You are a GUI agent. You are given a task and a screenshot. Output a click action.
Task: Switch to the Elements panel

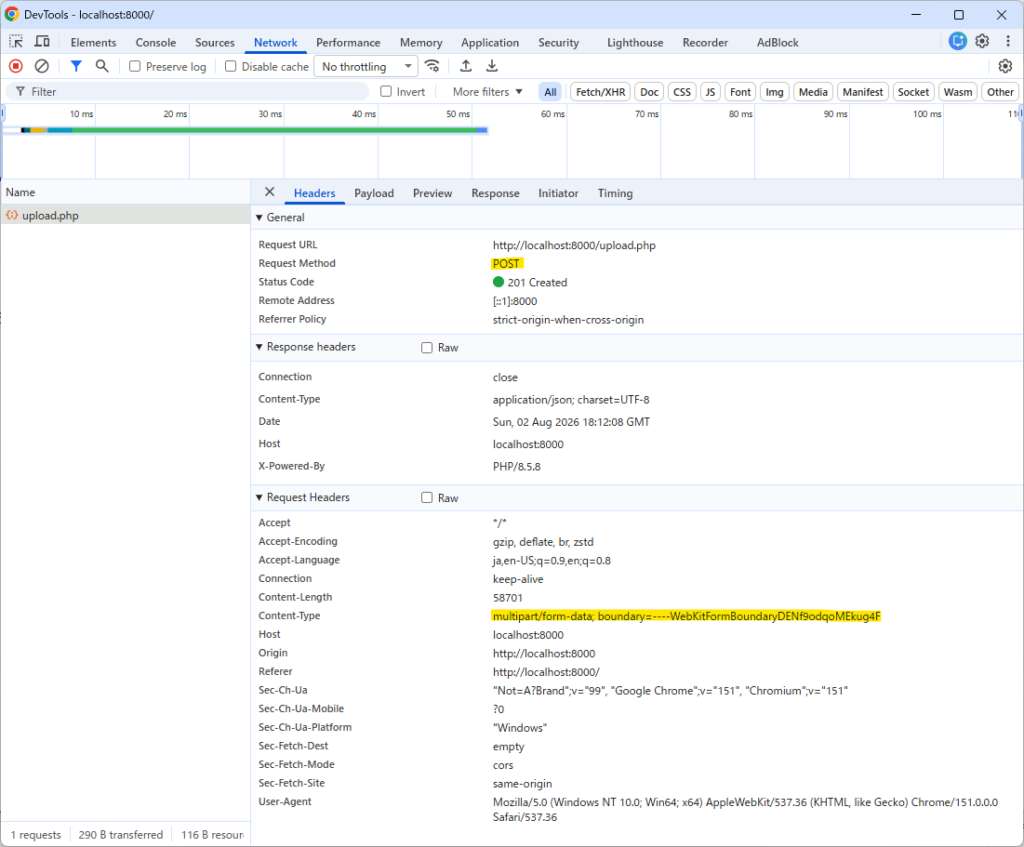click(93, 42)
